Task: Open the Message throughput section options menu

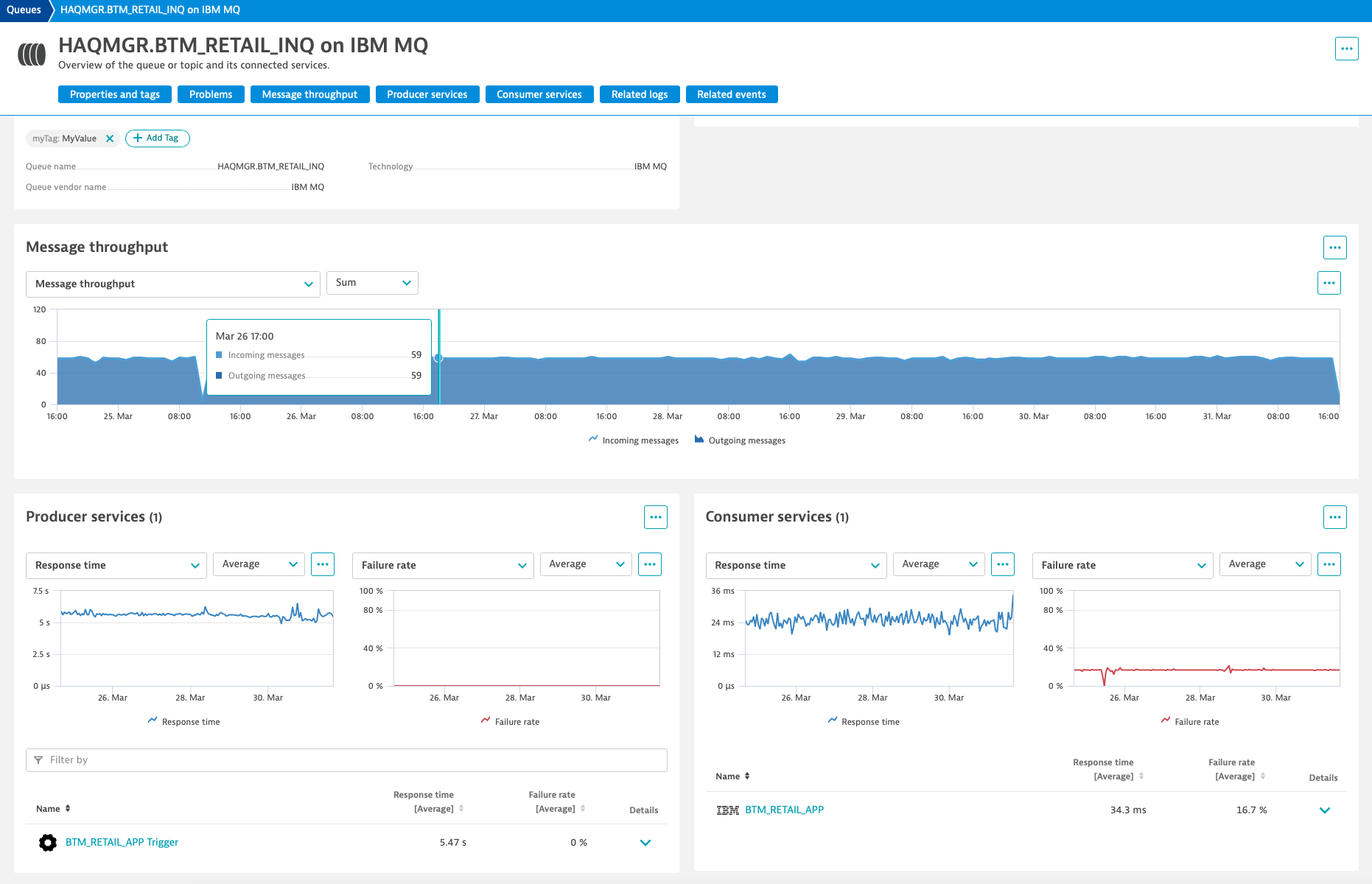Action: [1334, 248]
